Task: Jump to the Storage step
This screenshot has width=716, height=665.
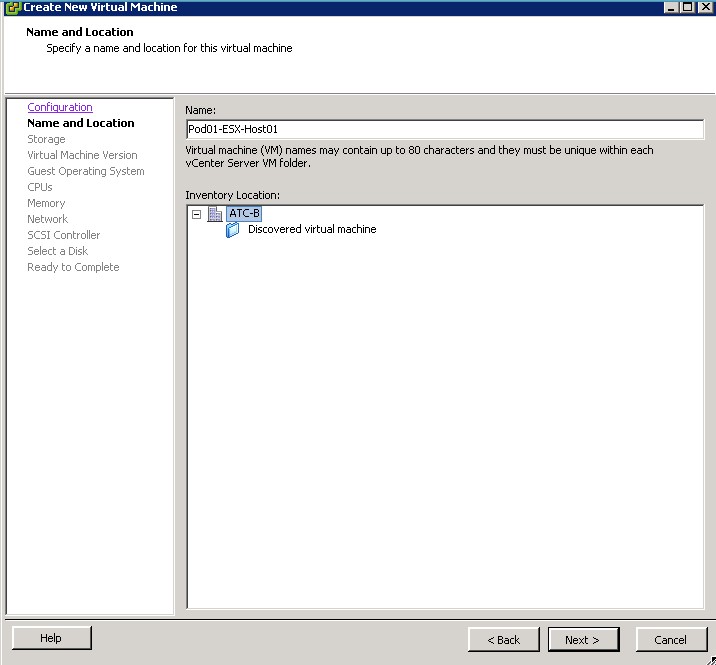Action: (46, 140)
